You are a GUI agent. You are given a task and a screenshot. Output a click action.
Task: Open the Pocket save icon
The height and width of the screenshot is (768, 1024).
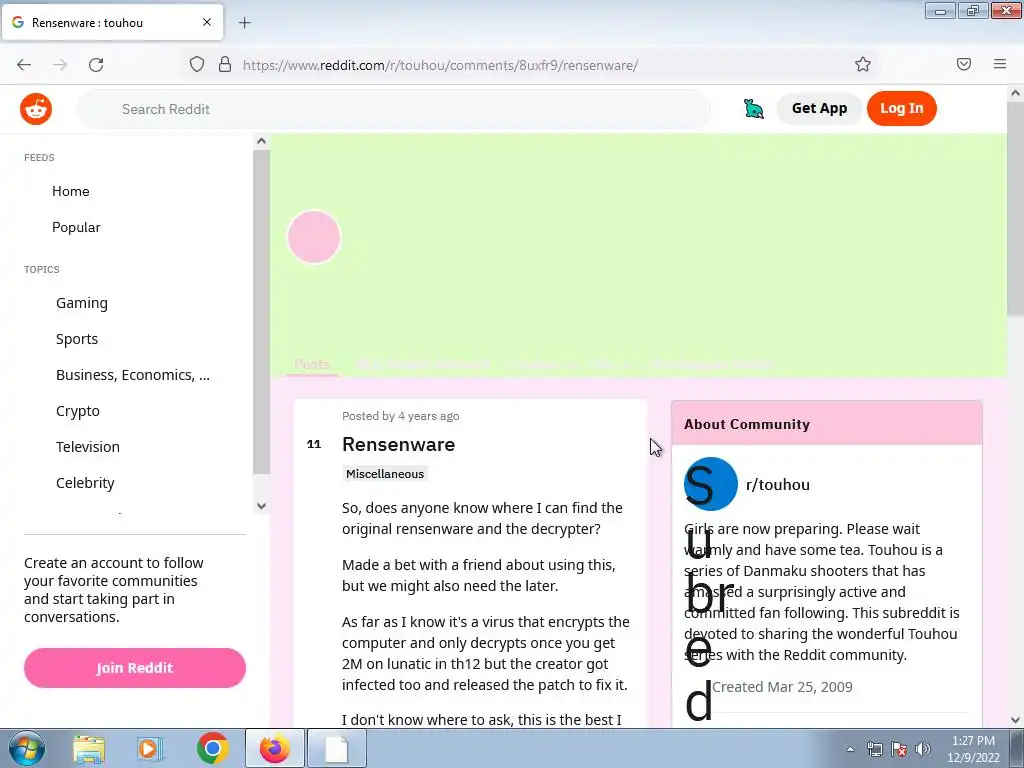pyautogui.click(x=964, y=64)
